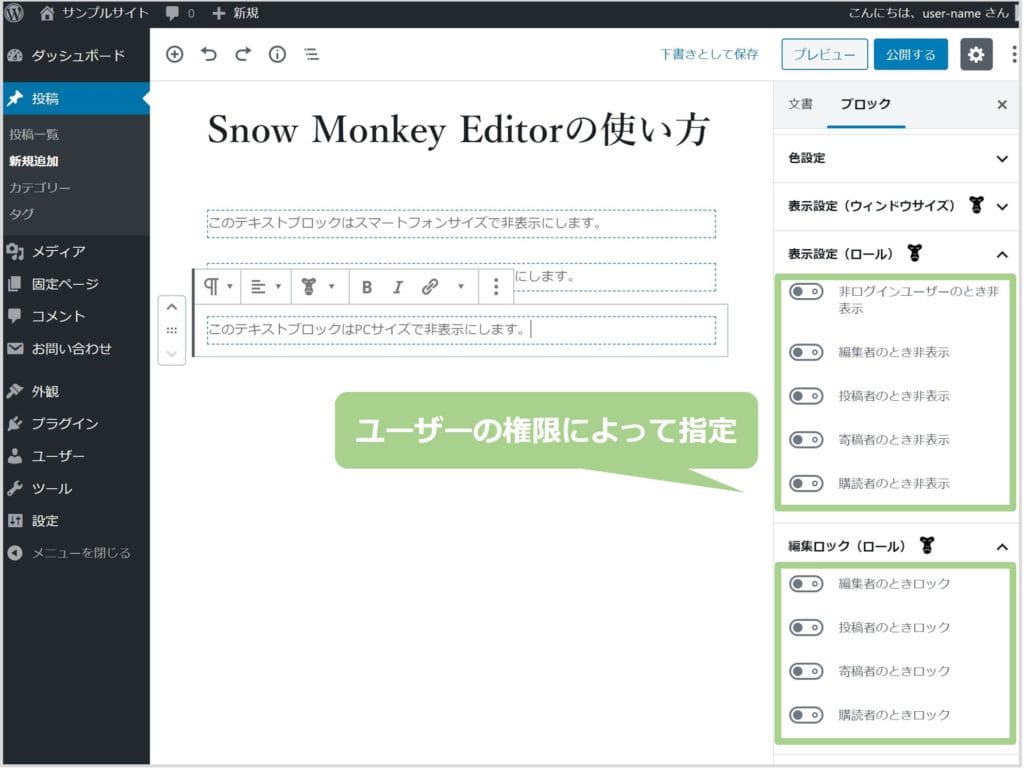
Task: Click the post title Snow Monkey Editorの使い方
Action: 458,129
